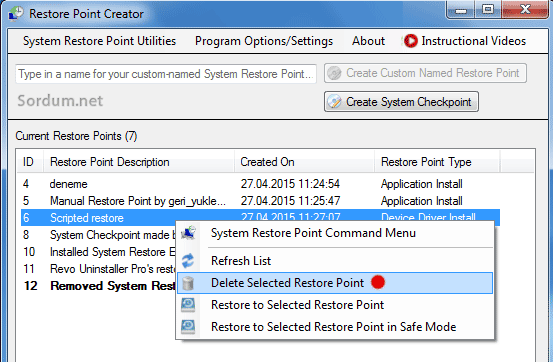
Task: Click the custom restore point name field
Action: pos(166,74)
